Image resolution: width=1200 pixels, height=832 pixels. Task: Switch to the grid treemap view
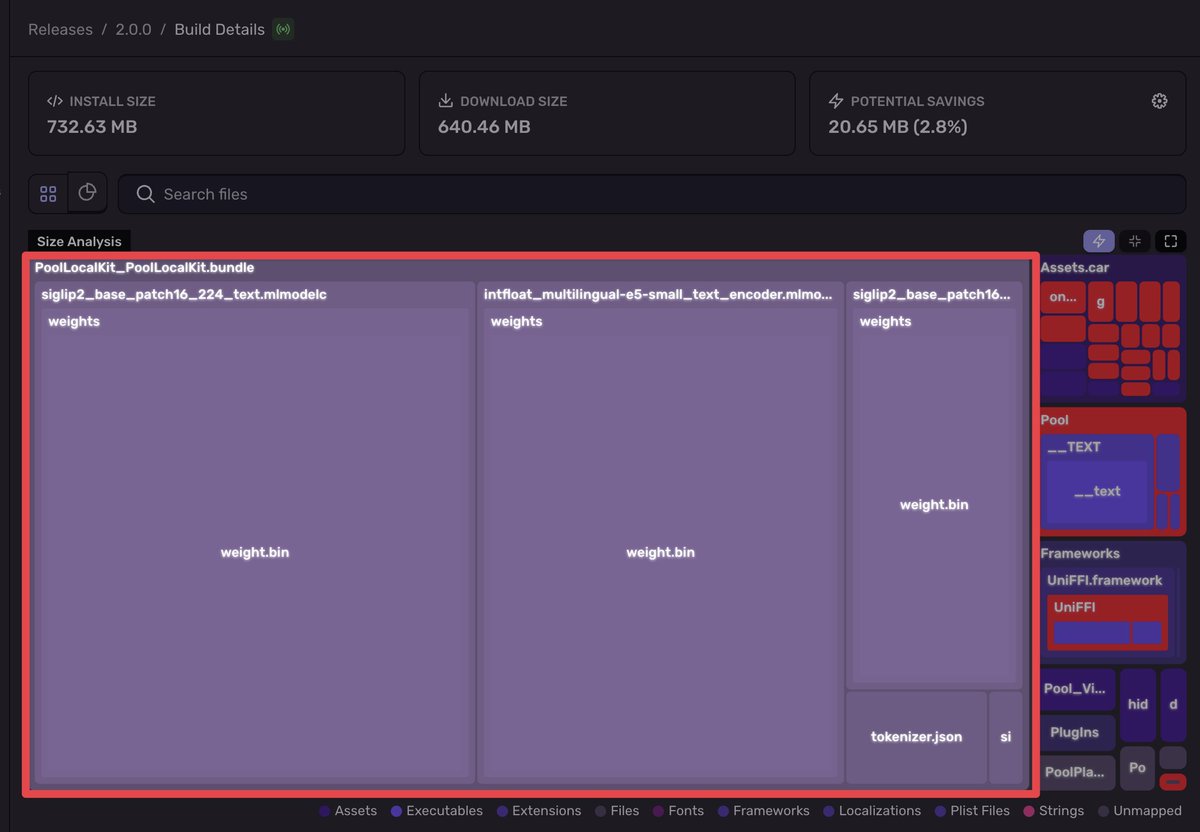point(48,193)
